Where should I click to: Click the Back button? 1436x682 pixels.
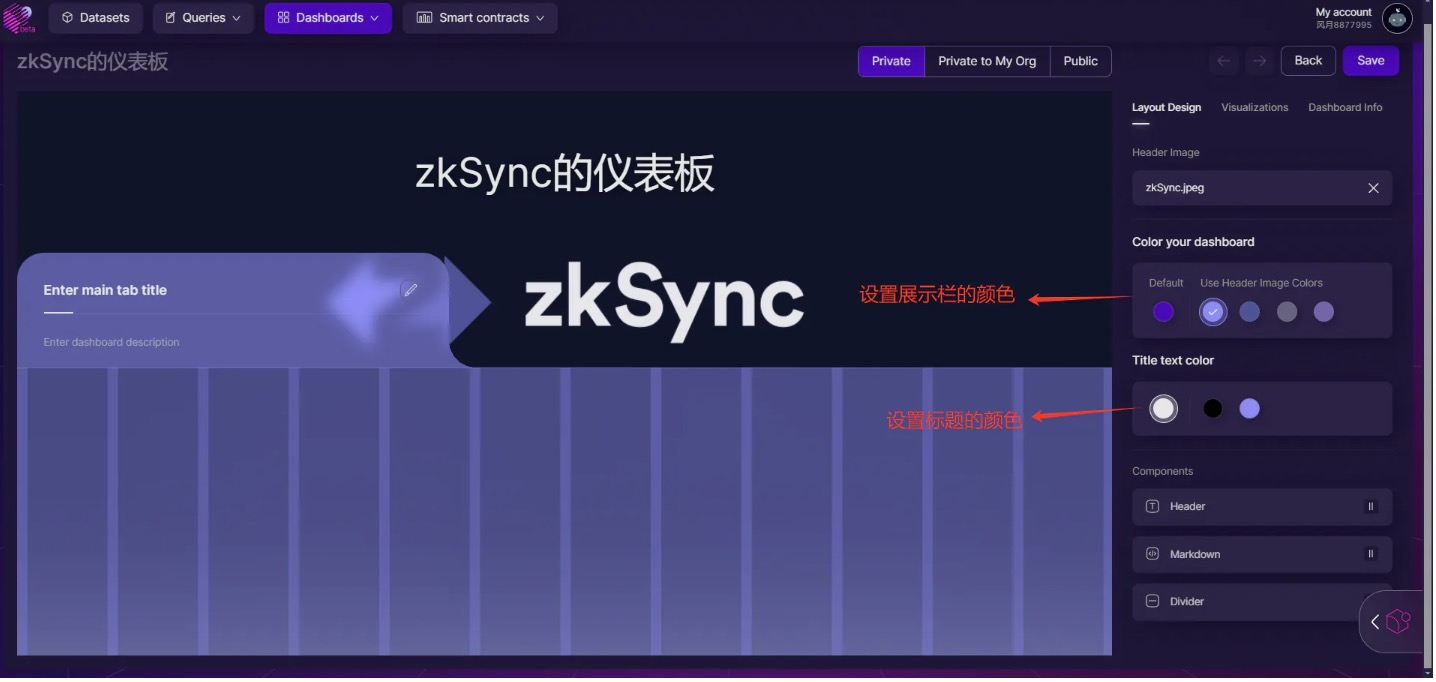pos(1311,61)
